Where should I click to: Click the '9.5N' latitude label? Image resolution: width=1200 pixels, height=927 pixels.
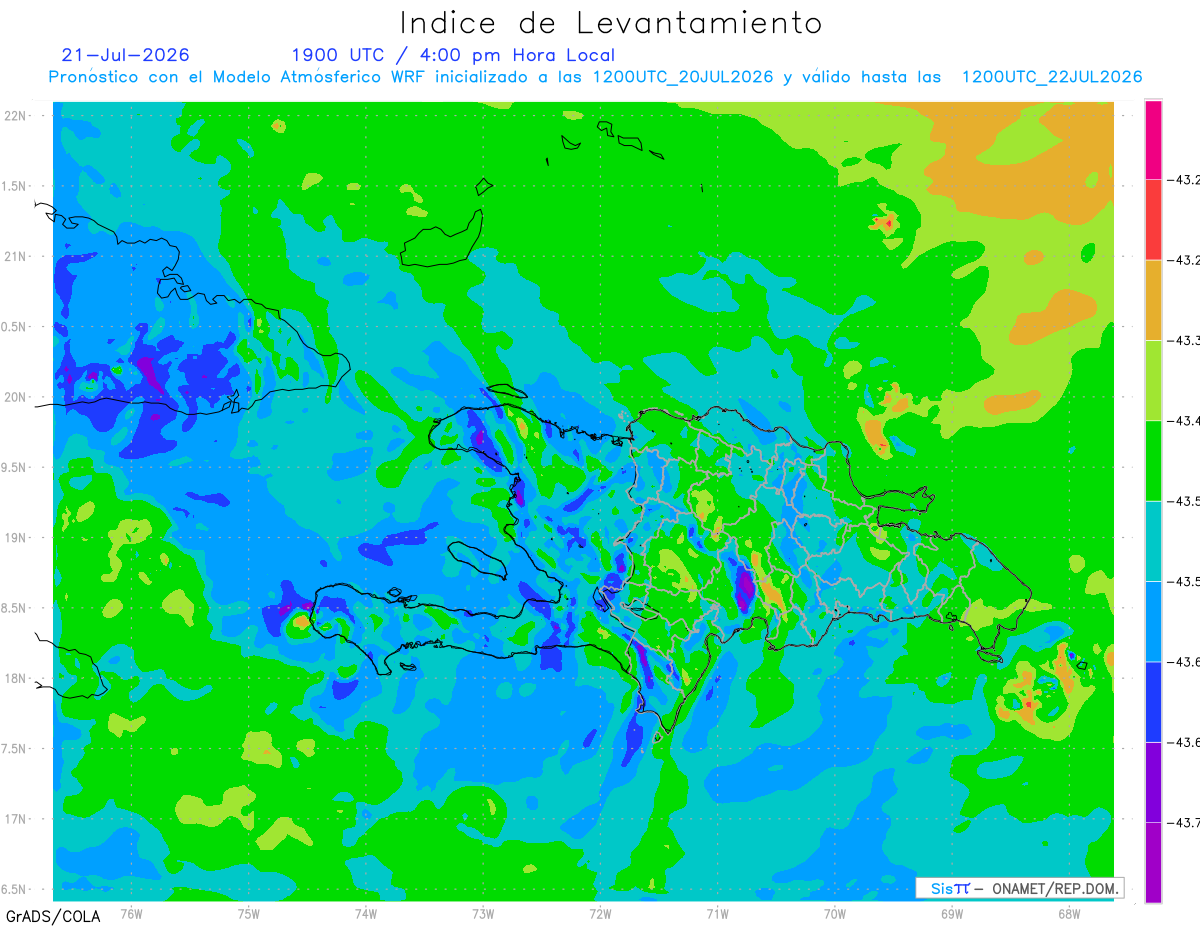click(x=15, y=468)
